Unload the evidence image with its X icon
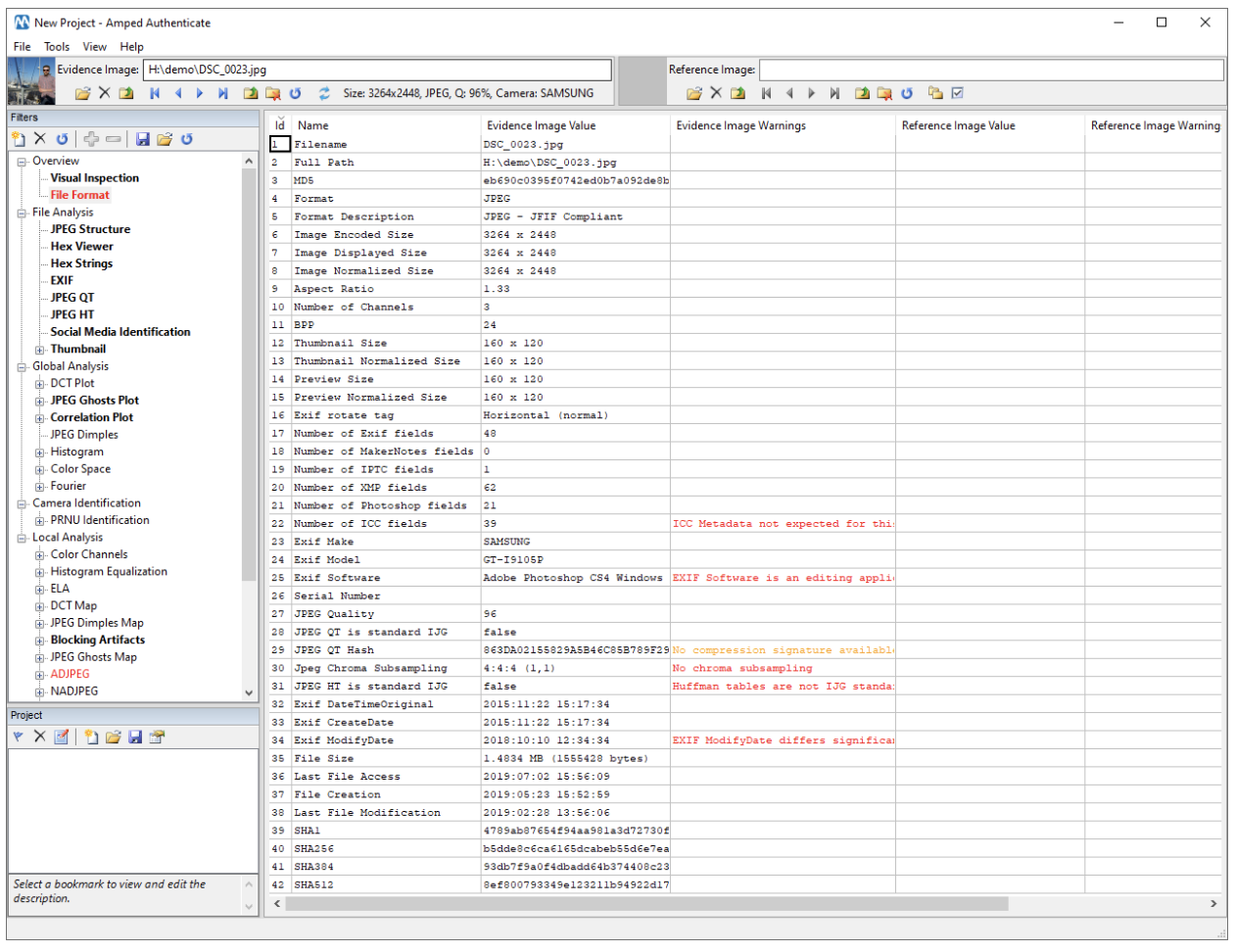The height and width of the screenshot is (952, 1236). (105, 93)
